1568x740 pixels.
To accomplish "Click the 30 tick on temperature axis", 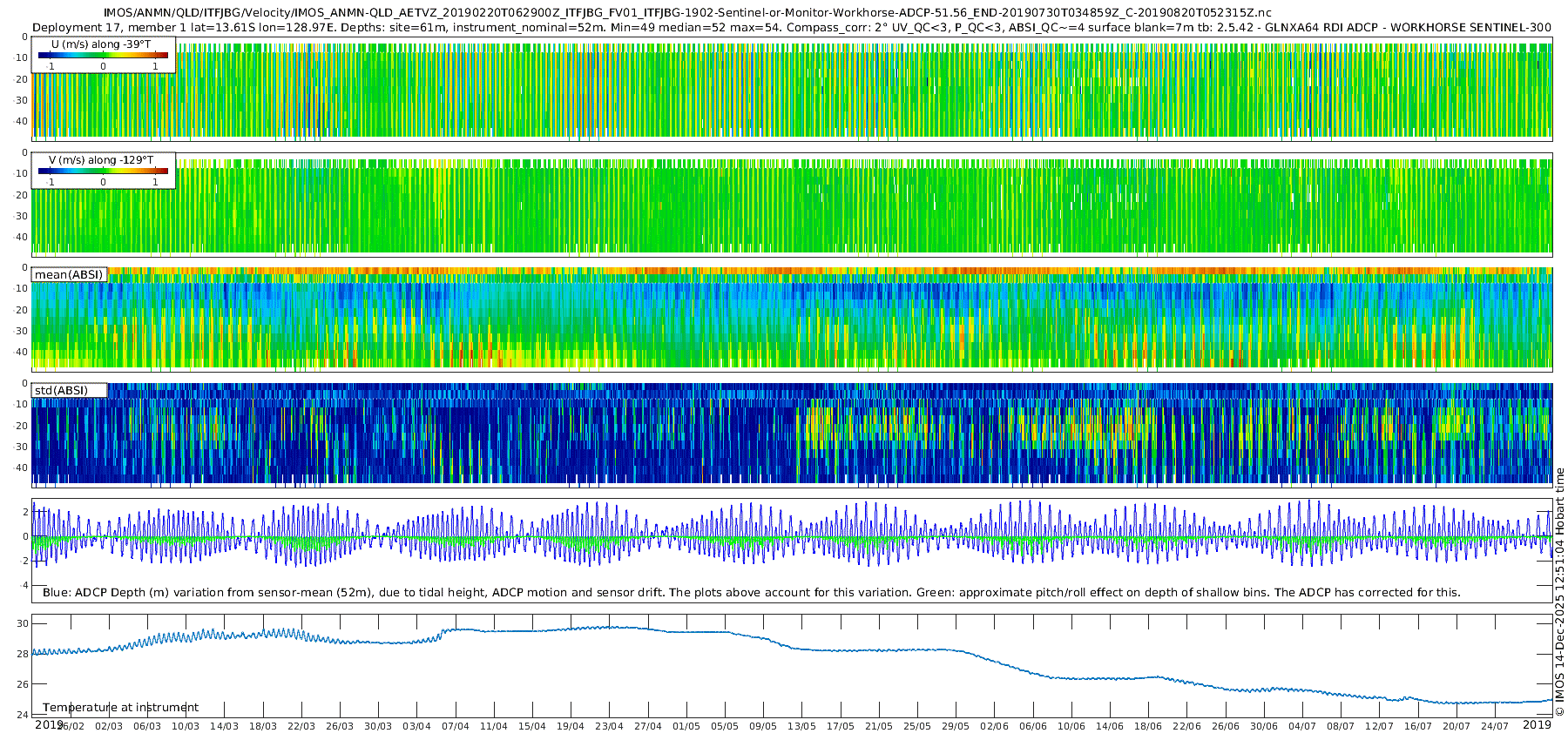I will (23, 623).
